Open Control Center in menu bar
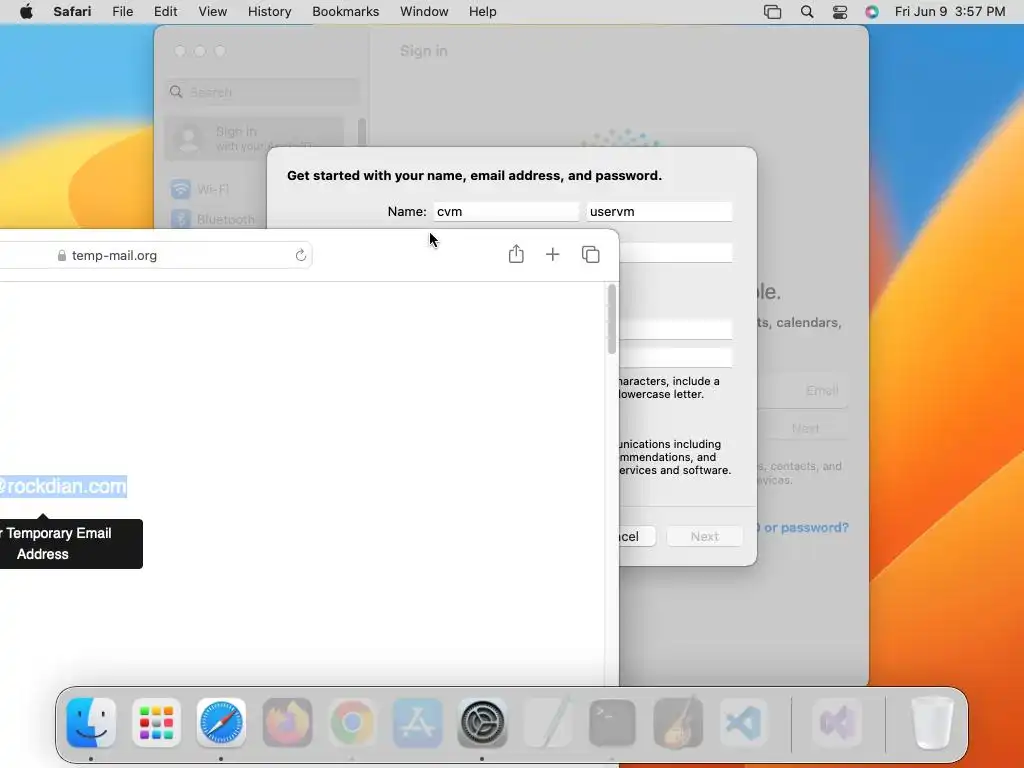 (840, 12)
